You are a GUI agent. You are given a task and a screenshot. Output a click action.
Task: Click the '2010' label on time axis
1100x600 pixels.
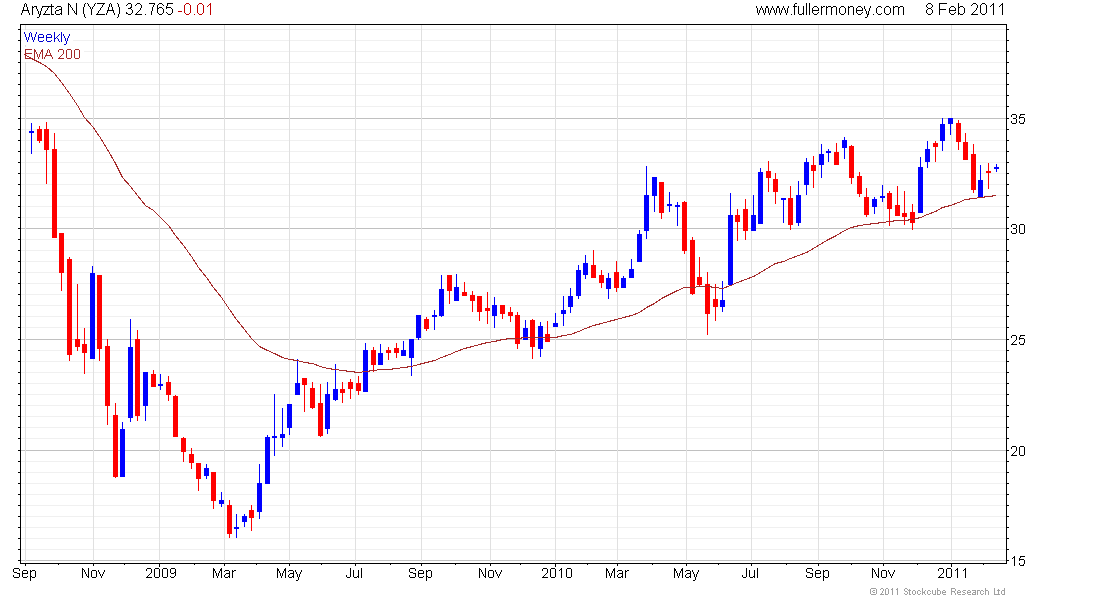(557, 573)
